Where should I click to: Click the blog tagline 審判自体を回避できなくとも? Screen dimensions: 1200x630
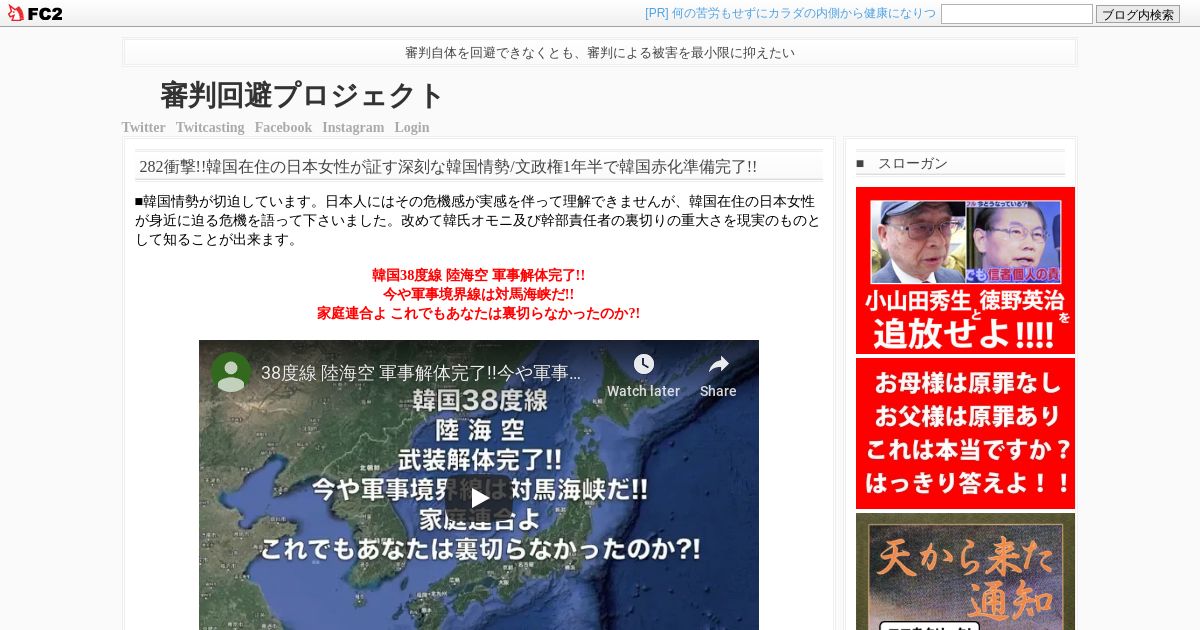click(x=600, y=53)
